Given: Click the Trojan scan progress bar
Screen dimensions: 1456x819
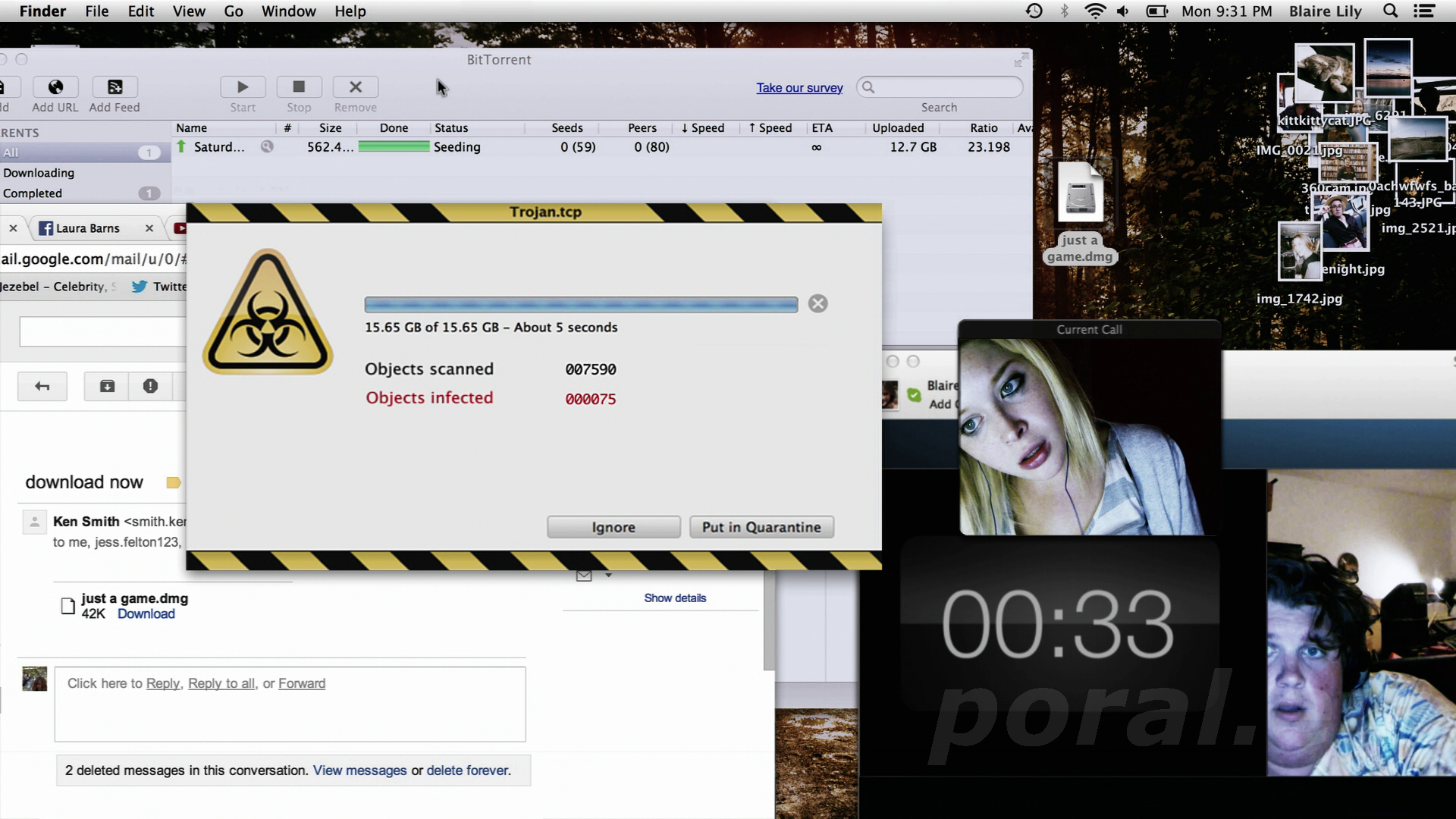Looking at the screenshot, I should (x=581, y=304).
